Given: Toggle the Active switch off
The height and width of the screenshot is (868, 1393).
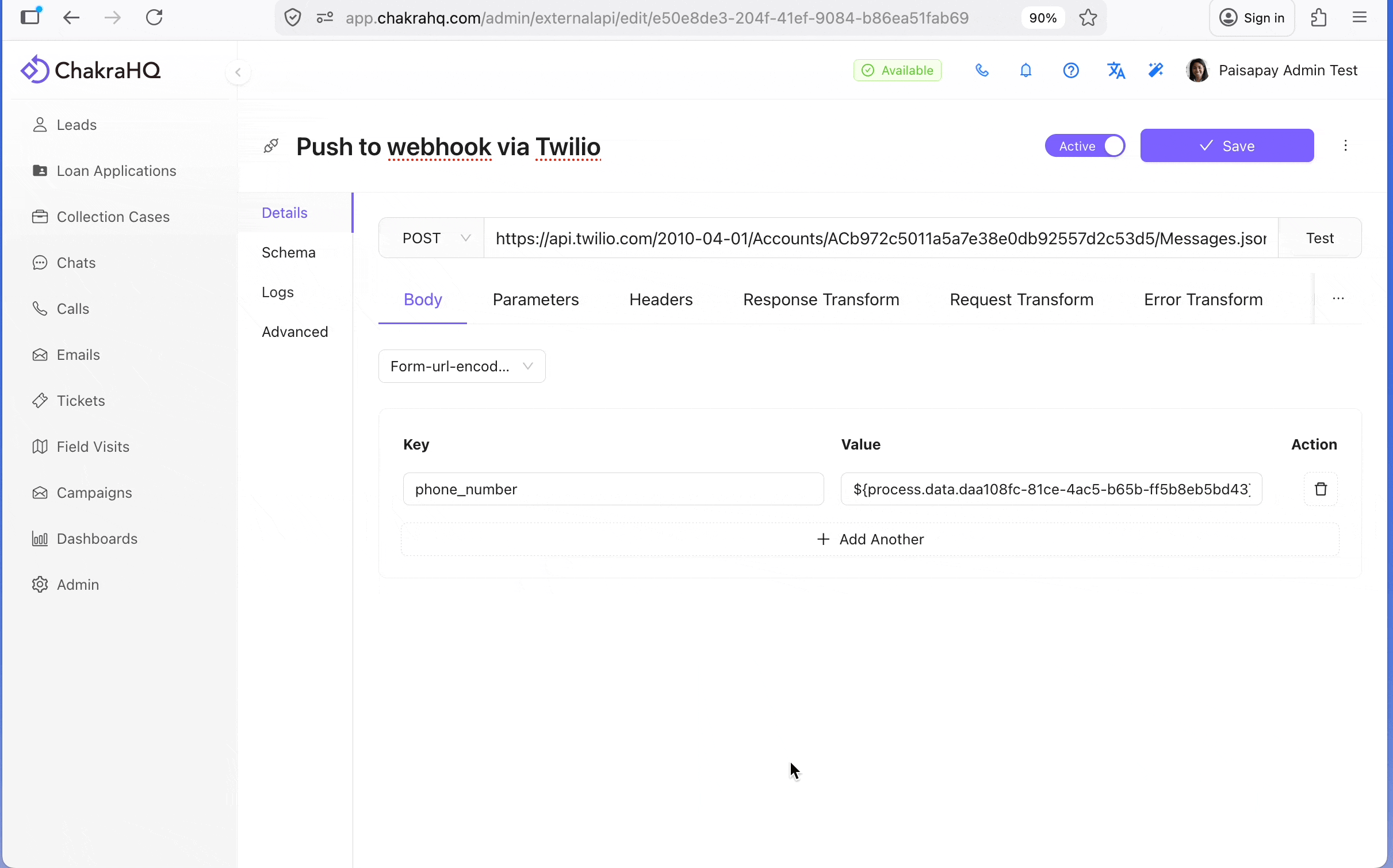Looking at the screenshot, I should 1085,146.
